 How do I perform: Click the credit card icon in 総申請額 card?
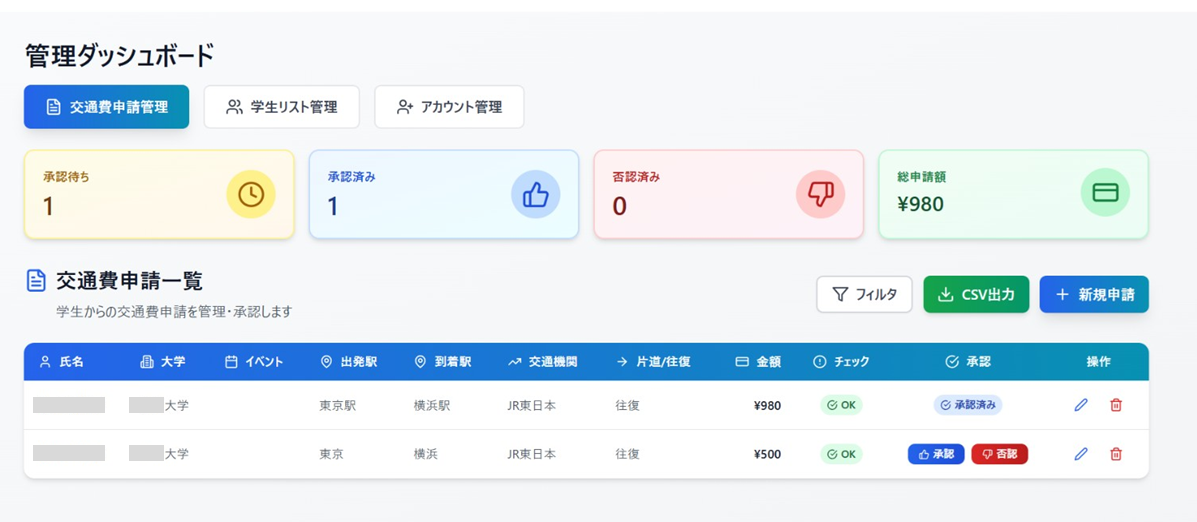click(x=1105, y=194)
